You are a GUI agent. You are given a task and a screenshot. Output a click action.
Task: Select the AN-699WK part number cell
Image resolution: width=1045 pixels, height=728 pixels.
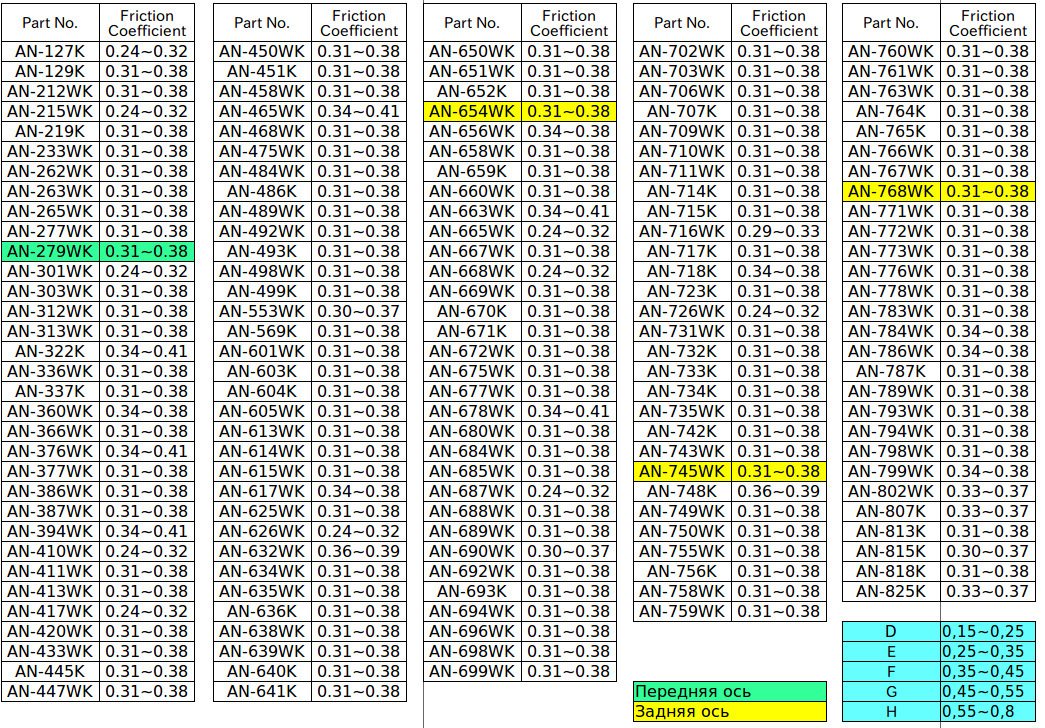pyautogui.click(x=472, y=671)
